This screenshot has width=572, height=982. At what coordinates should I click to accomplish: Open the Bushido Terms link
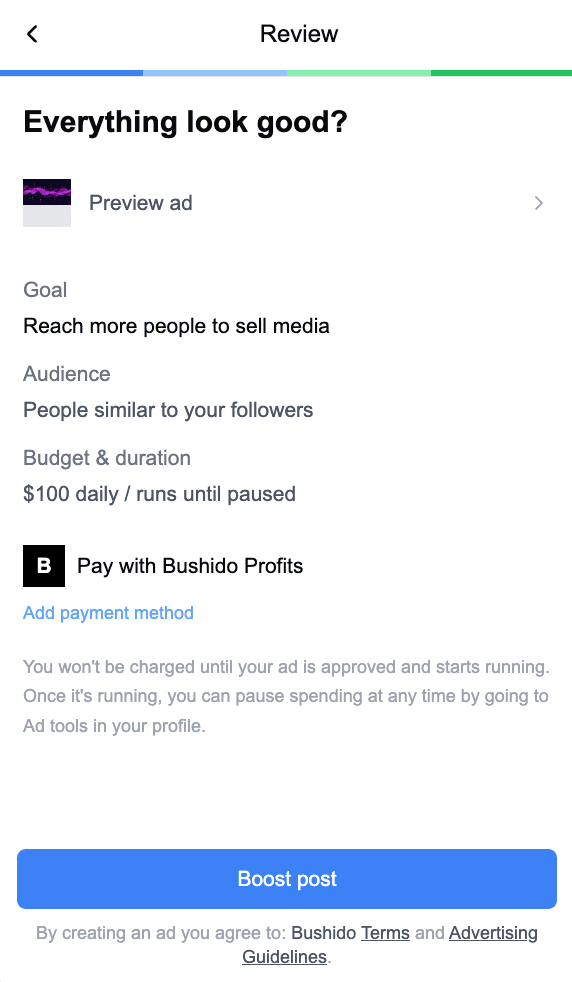tap(385, 933)
